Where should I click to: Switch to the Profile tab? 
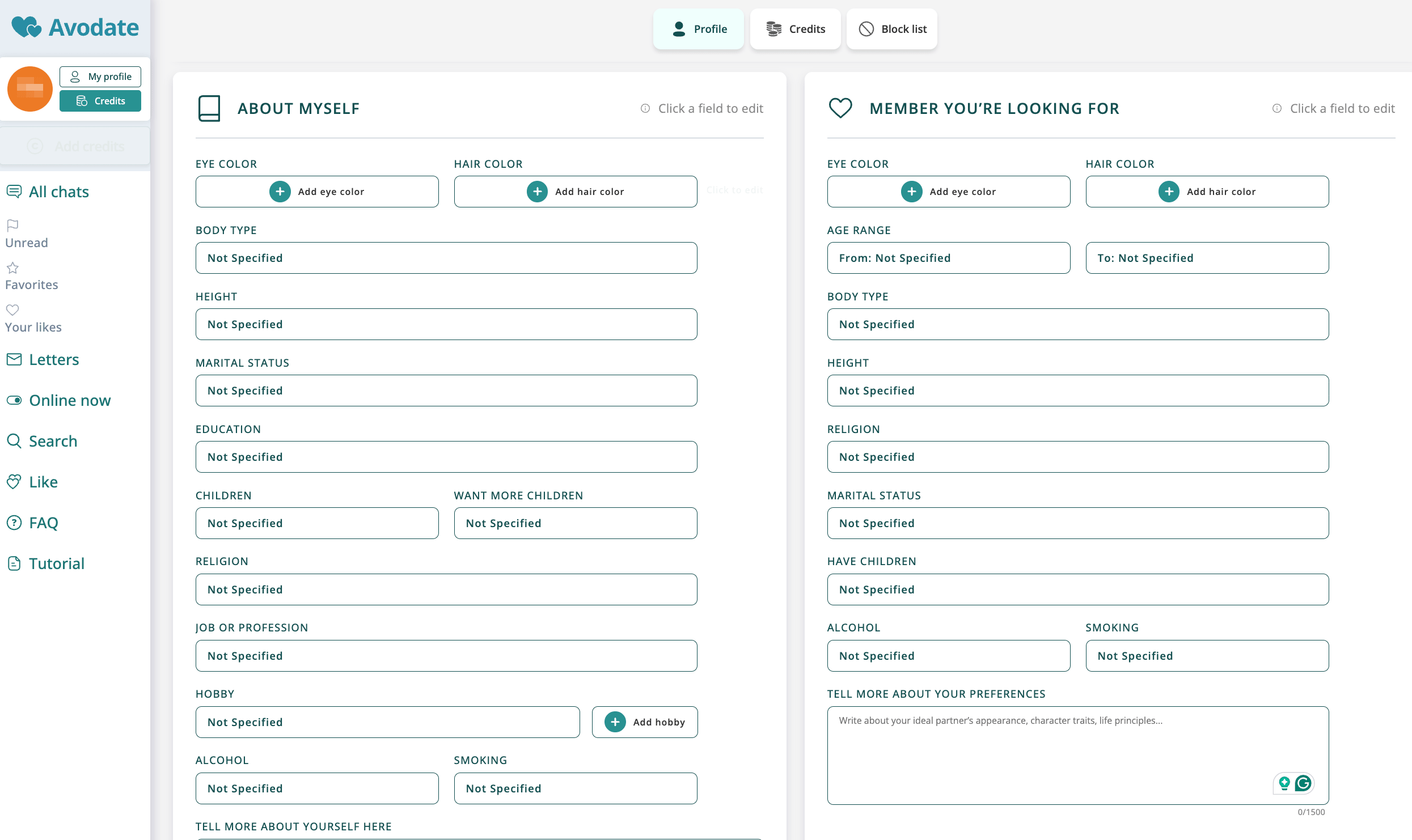pos(699,29)
